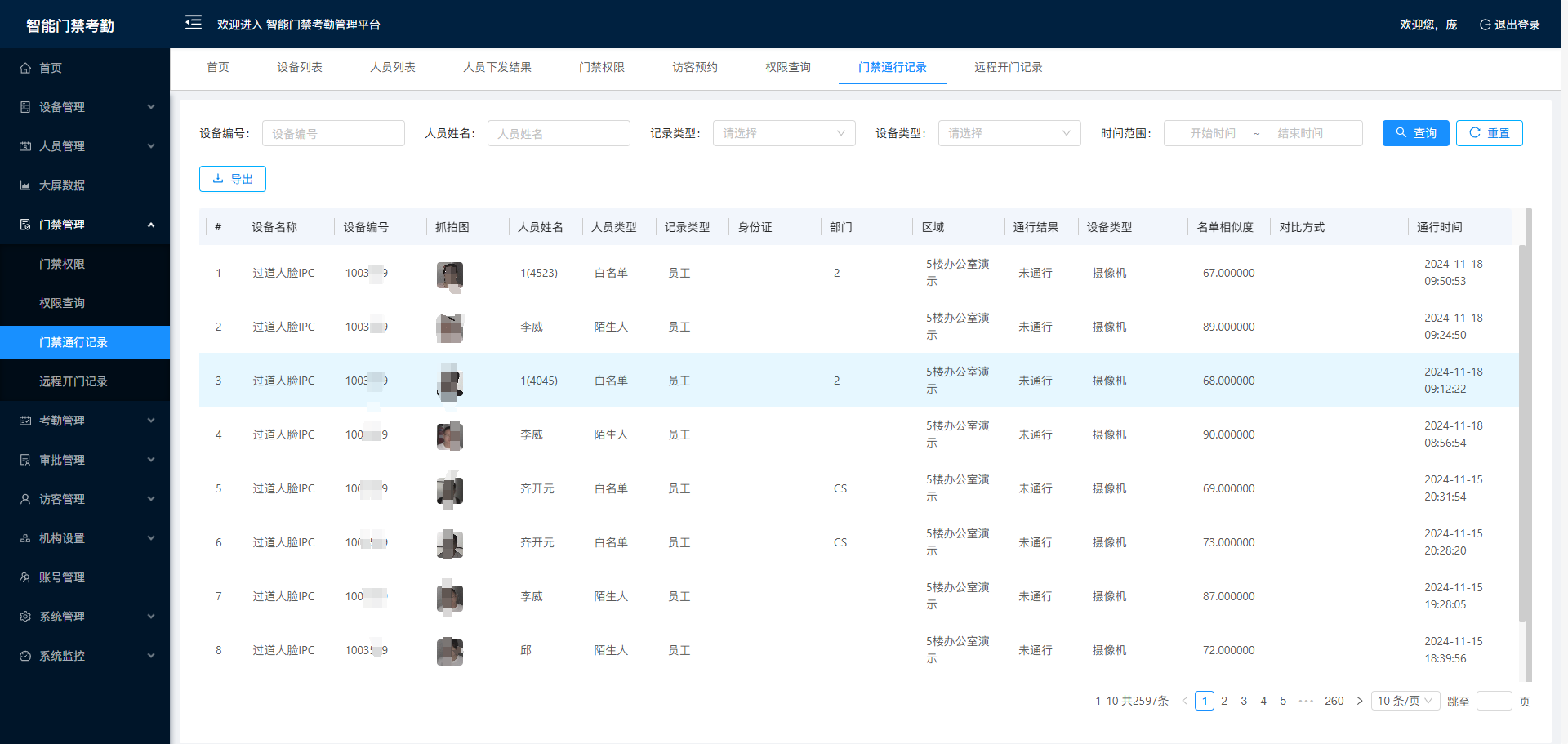Click the 账号管理 sidebar icon

click(25, 577)
